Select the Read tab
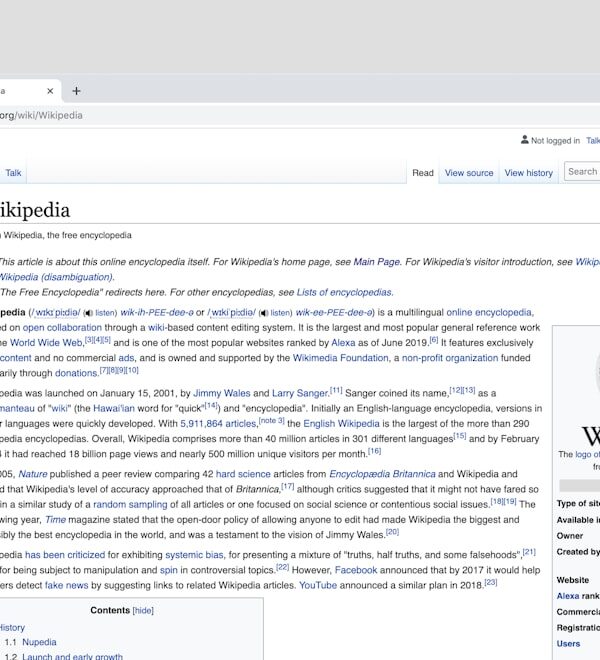The width and height of the screenshot is (600, 660). [423, 173]
